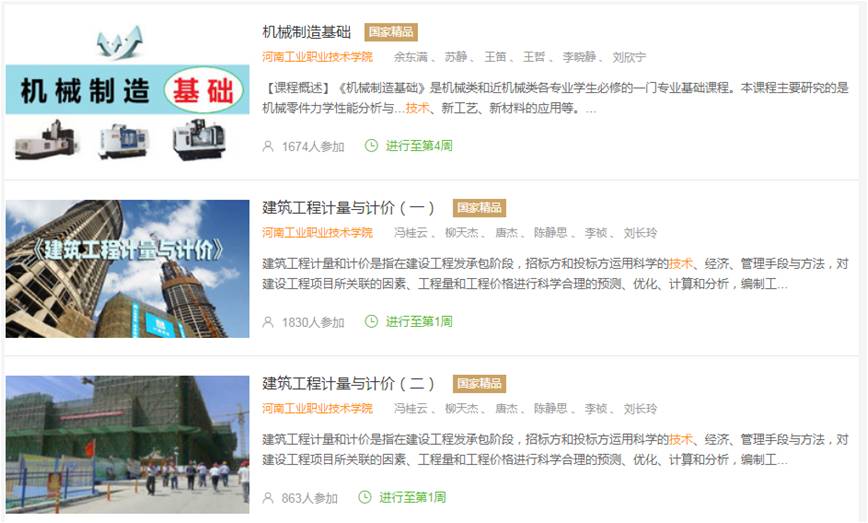Click the 建筑工程计量与计价（二）construction site thumbnail
Viewport: 868px width, 523px height.
[127, 444]
